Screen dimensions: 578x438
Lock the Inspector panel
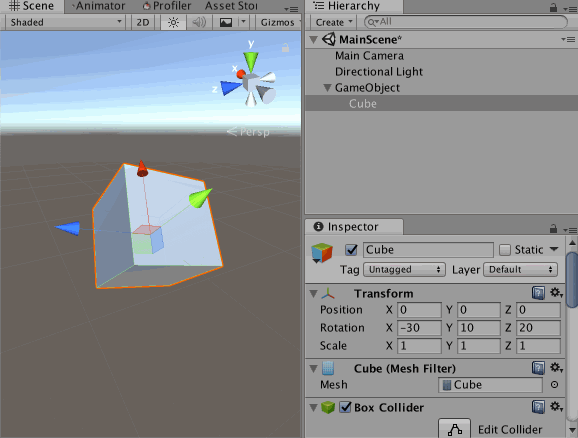click(553, 229)
